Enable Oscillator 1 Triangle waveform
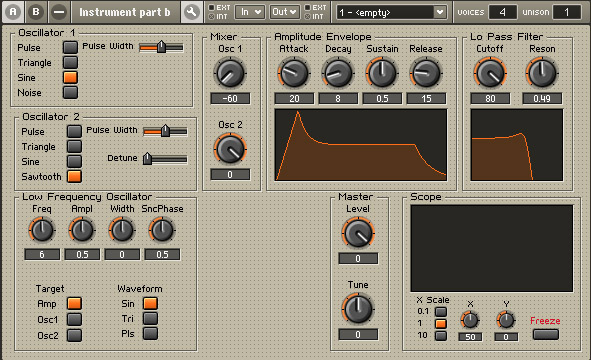This screenshot has height=360, width=591. coord(70,63)
